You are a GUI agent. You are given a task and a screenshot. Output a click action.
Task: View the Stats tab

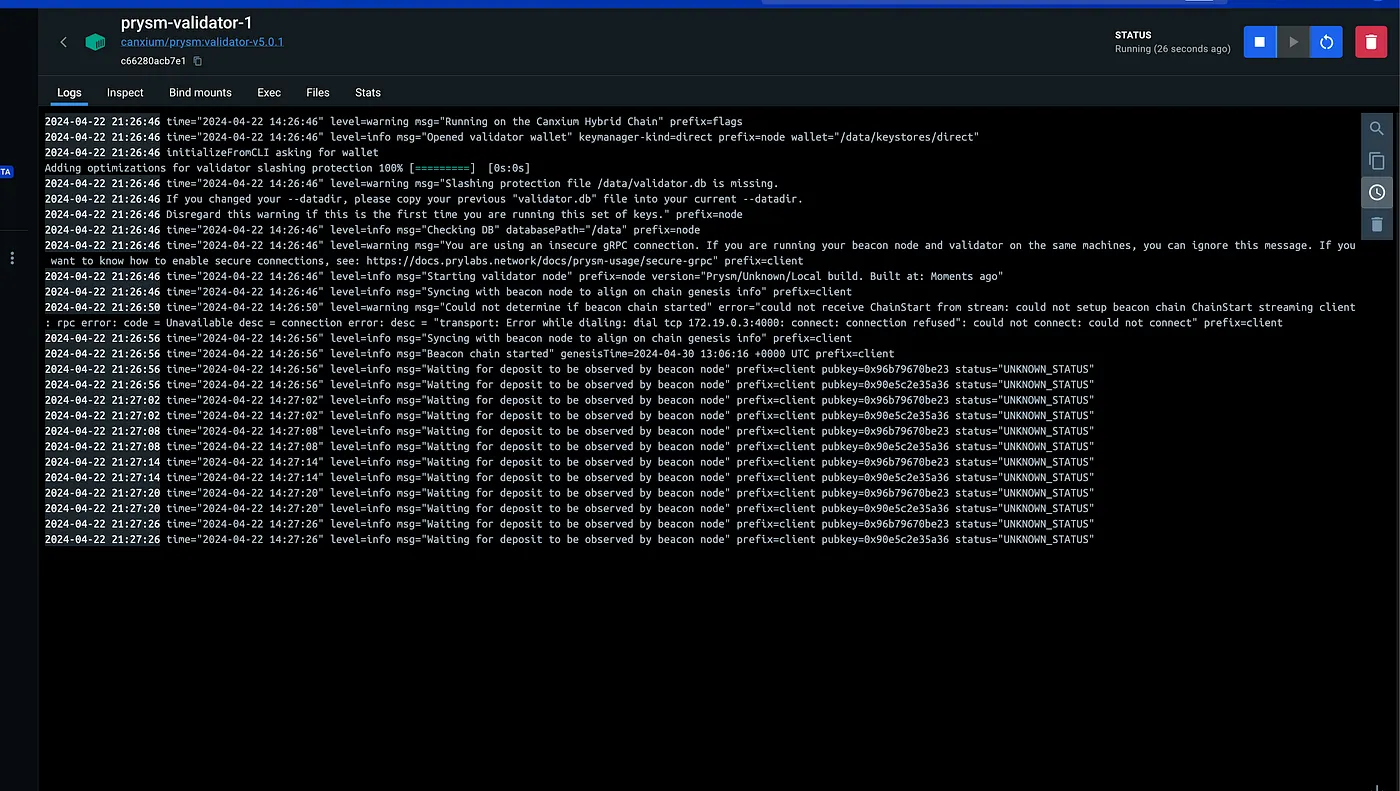(x=368, y=92)
